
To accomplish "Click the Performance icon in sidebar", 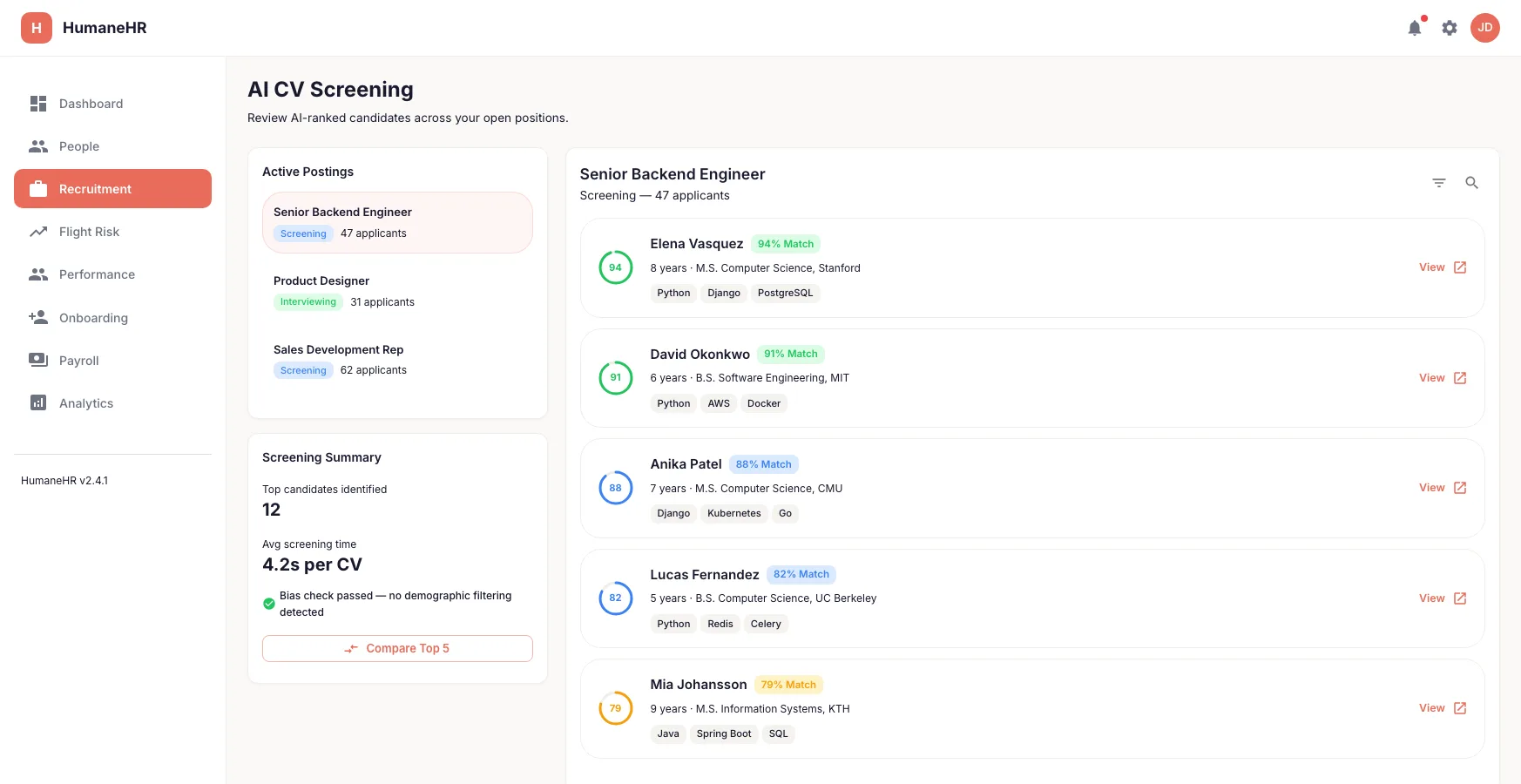I will coord(38,274).
